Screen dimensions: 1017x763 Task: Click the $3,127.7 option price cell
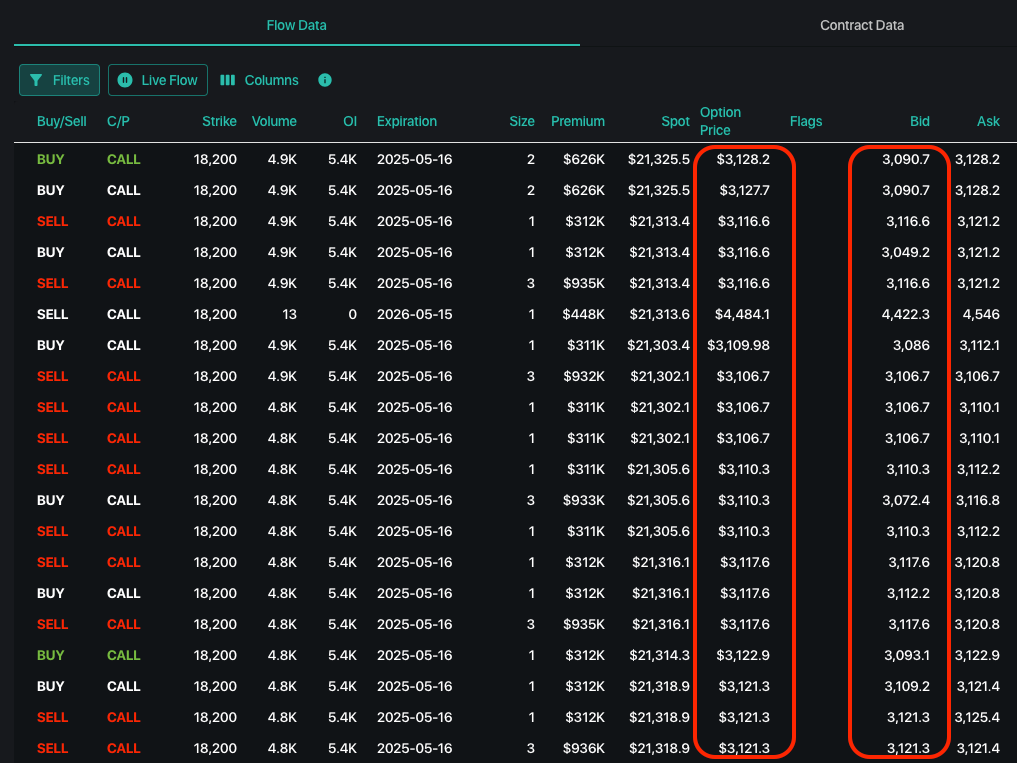click(x=745, y=191)
